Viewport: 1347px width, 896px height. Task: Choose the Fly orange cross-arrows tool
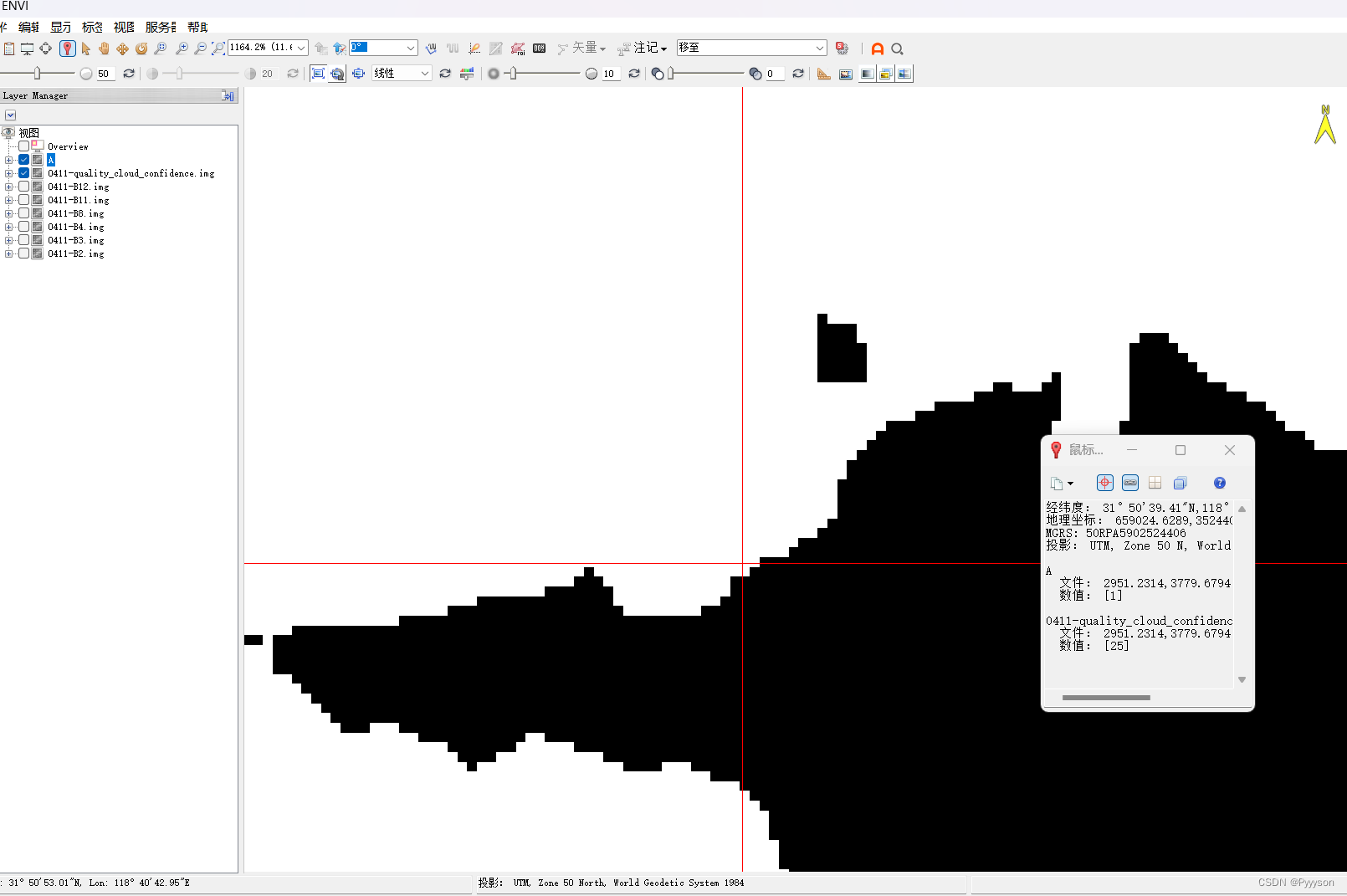[122, 49]
